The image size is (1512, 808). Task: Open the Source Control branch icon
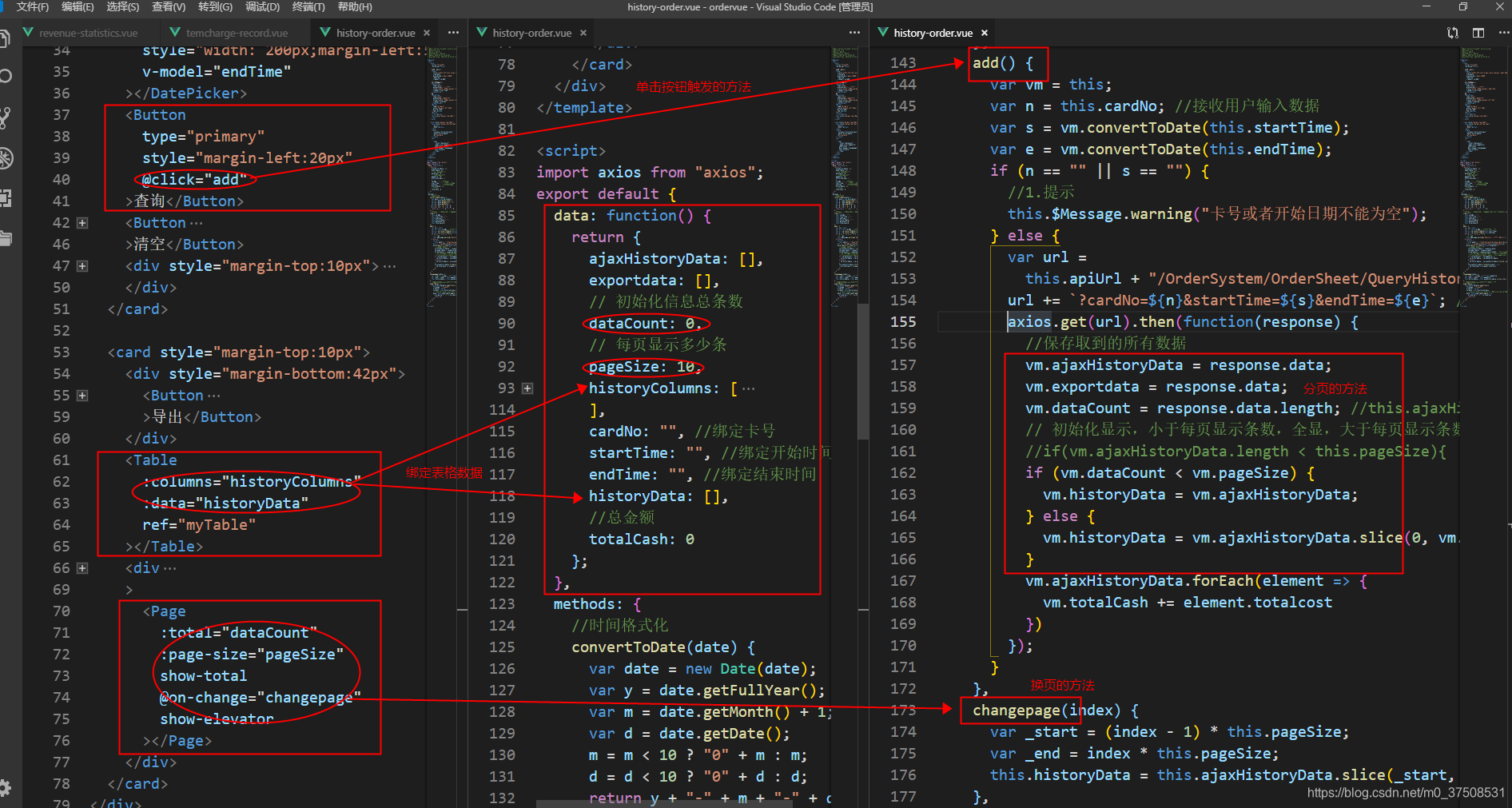5,118
